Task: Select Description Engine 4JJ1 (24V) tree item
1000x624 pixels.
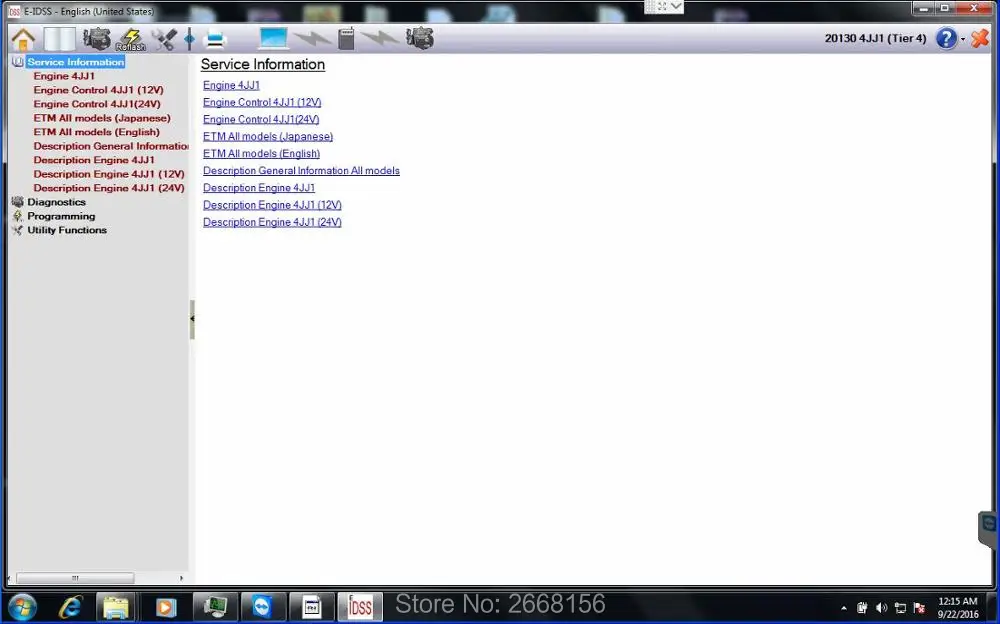Action: (109, 188)
